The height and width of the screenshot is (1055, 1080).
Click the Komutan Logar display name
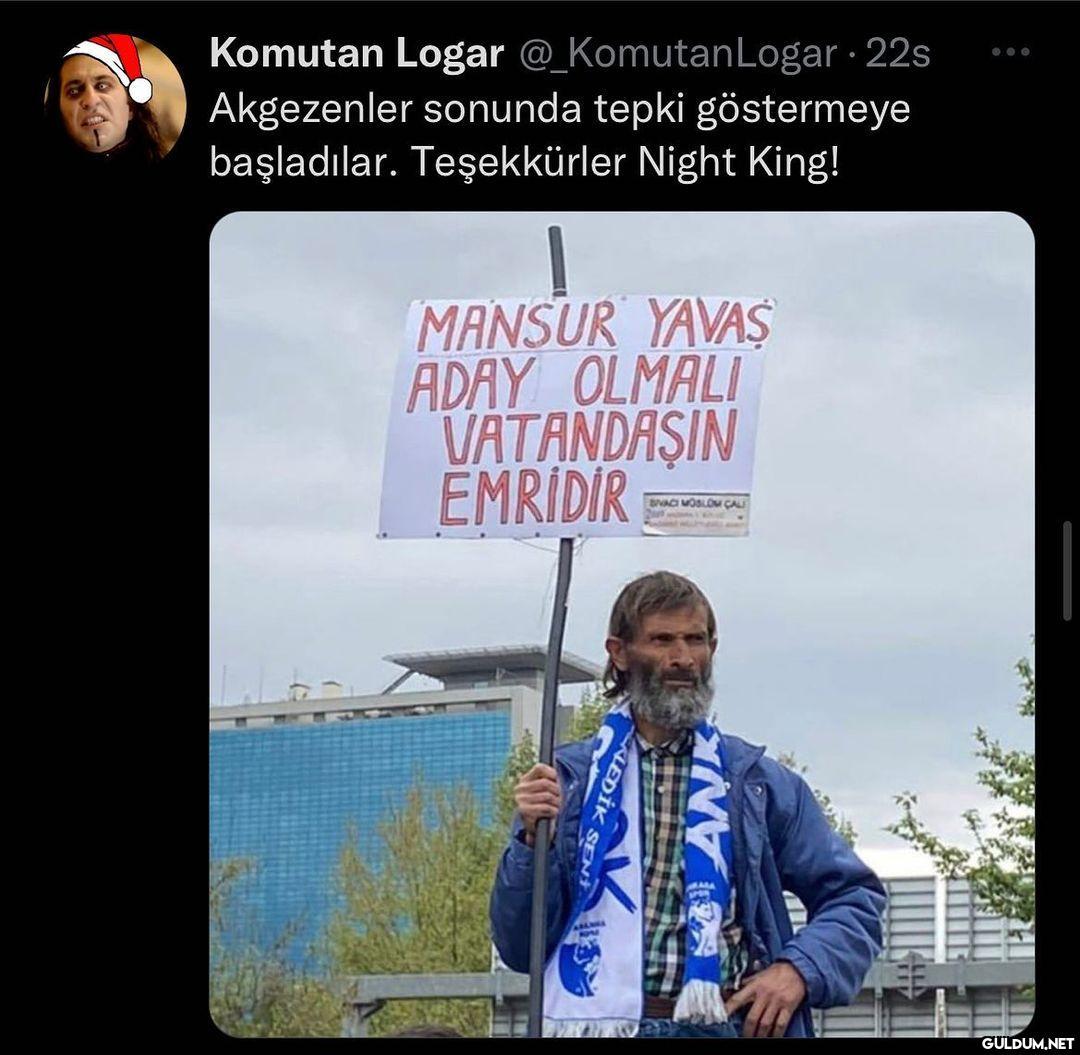pos(357,54)
